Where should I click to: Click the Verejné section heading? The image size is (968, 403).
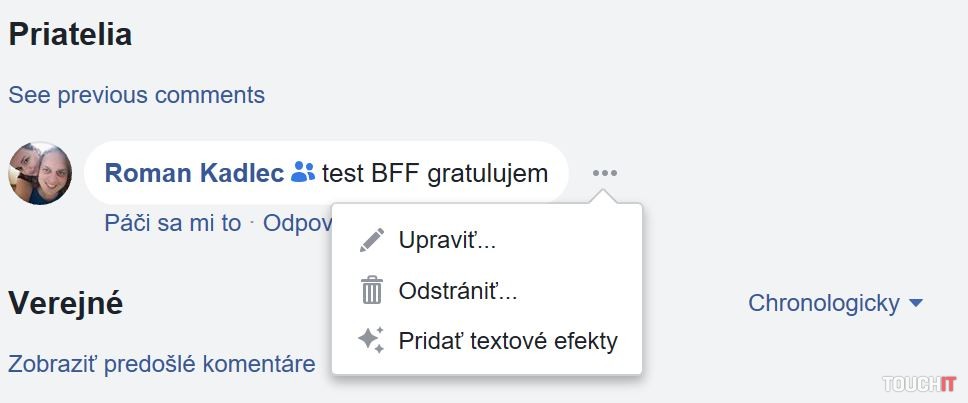pyautogui.click(x=65, y=303)
